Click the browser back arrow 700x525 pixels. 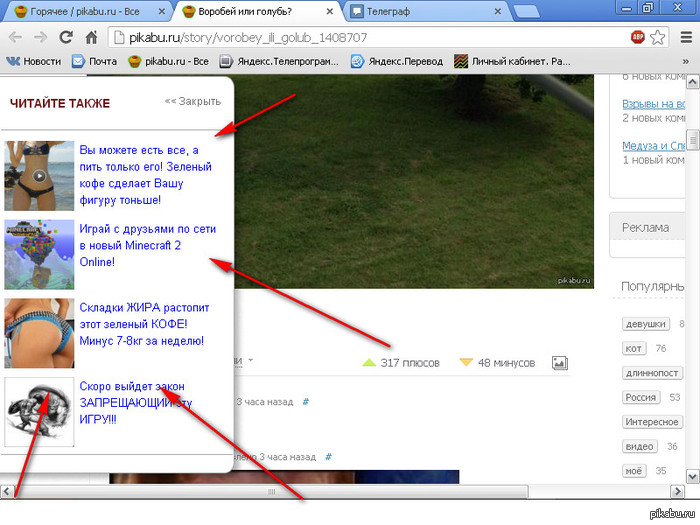click(x=15, y=38)
